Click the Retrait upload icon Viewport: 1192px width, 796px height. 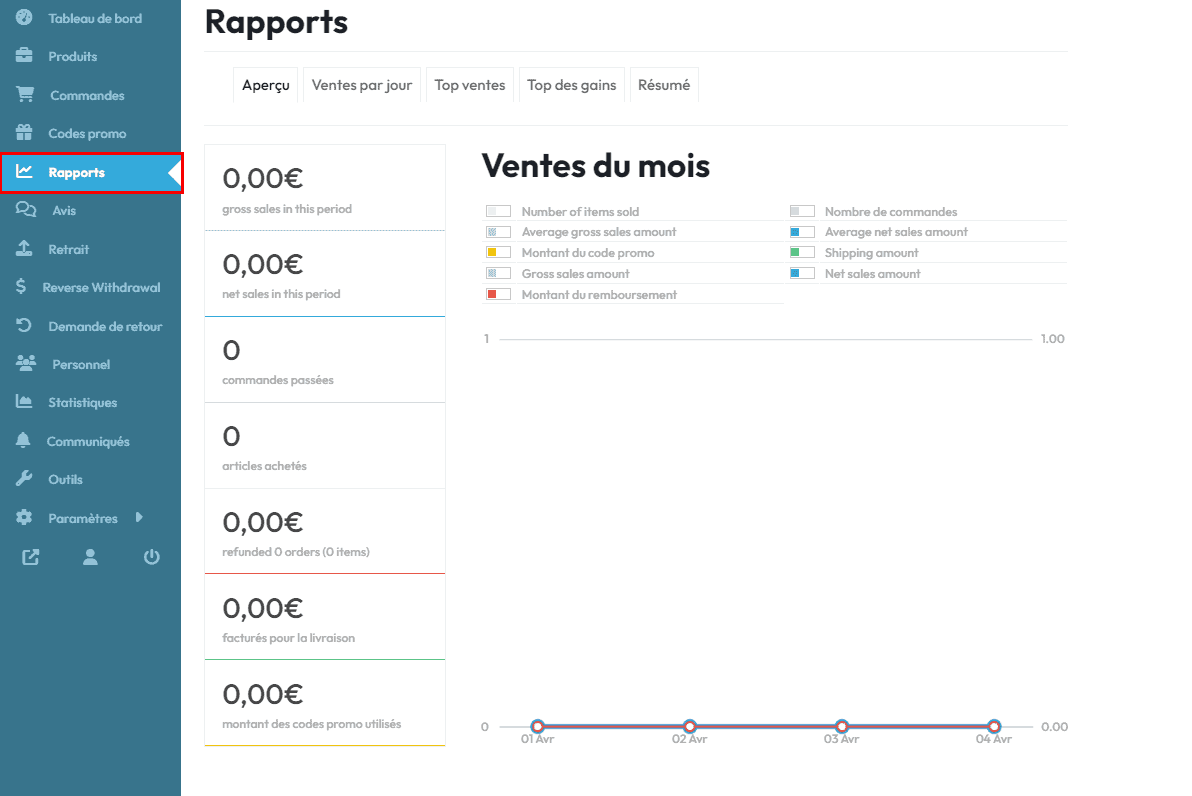24,248
